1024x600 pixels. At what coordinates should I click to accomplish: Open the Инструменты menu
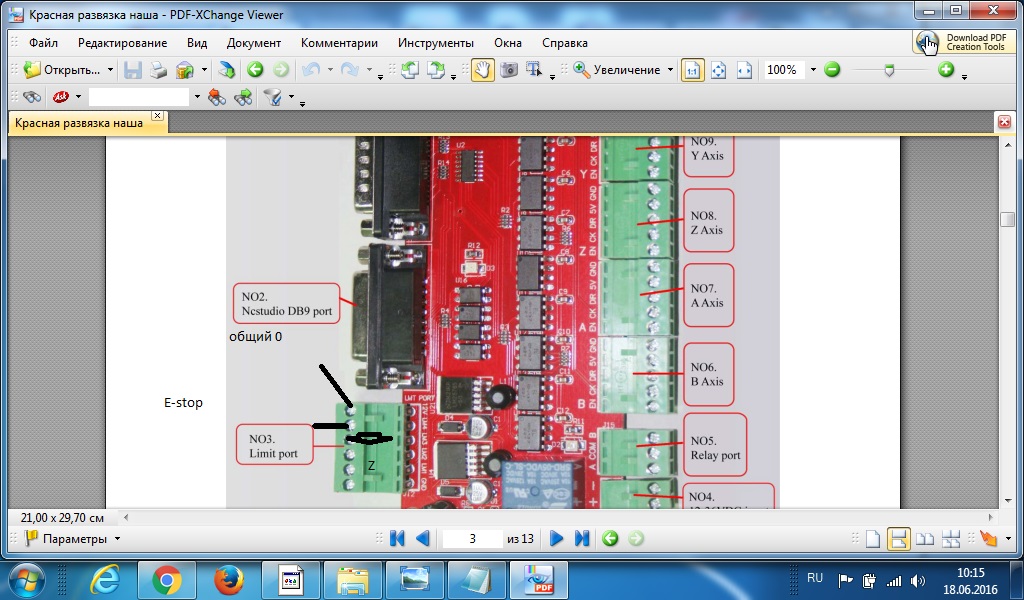click(x=436, y=43)
